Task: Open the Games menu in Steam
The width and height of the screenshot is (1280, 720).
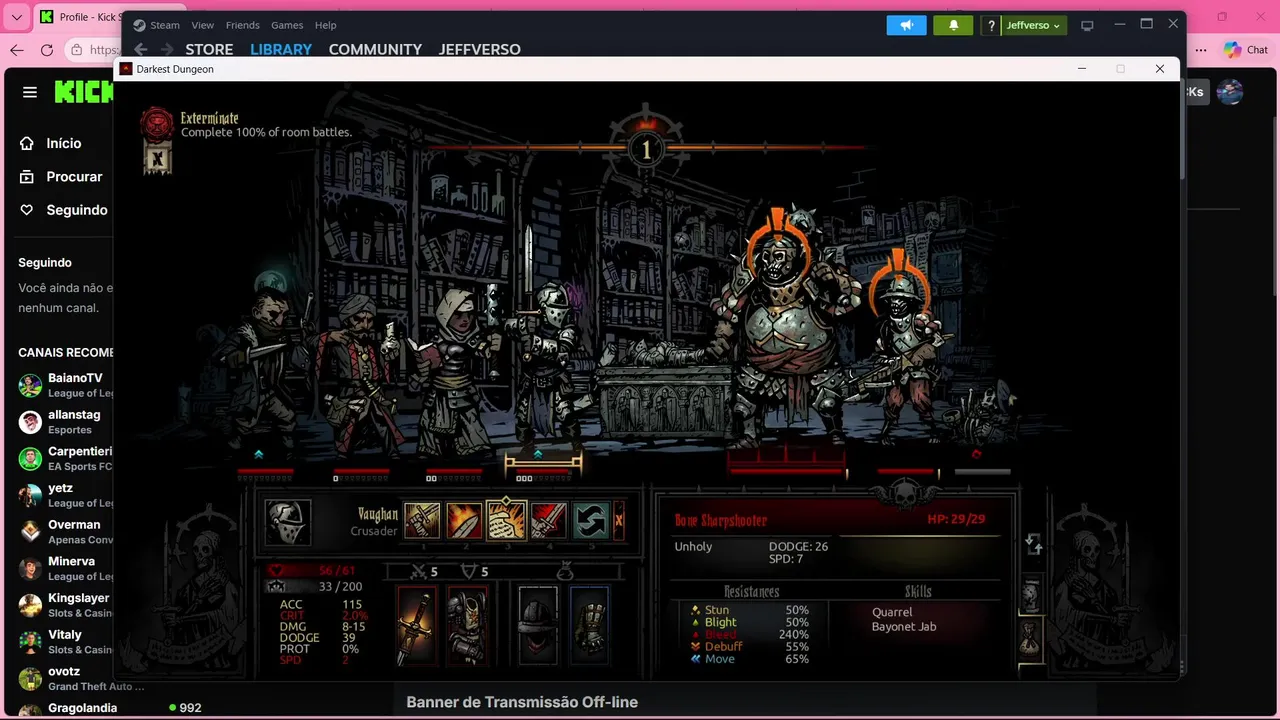Action: pyautogui.click(x=287, y=25)
